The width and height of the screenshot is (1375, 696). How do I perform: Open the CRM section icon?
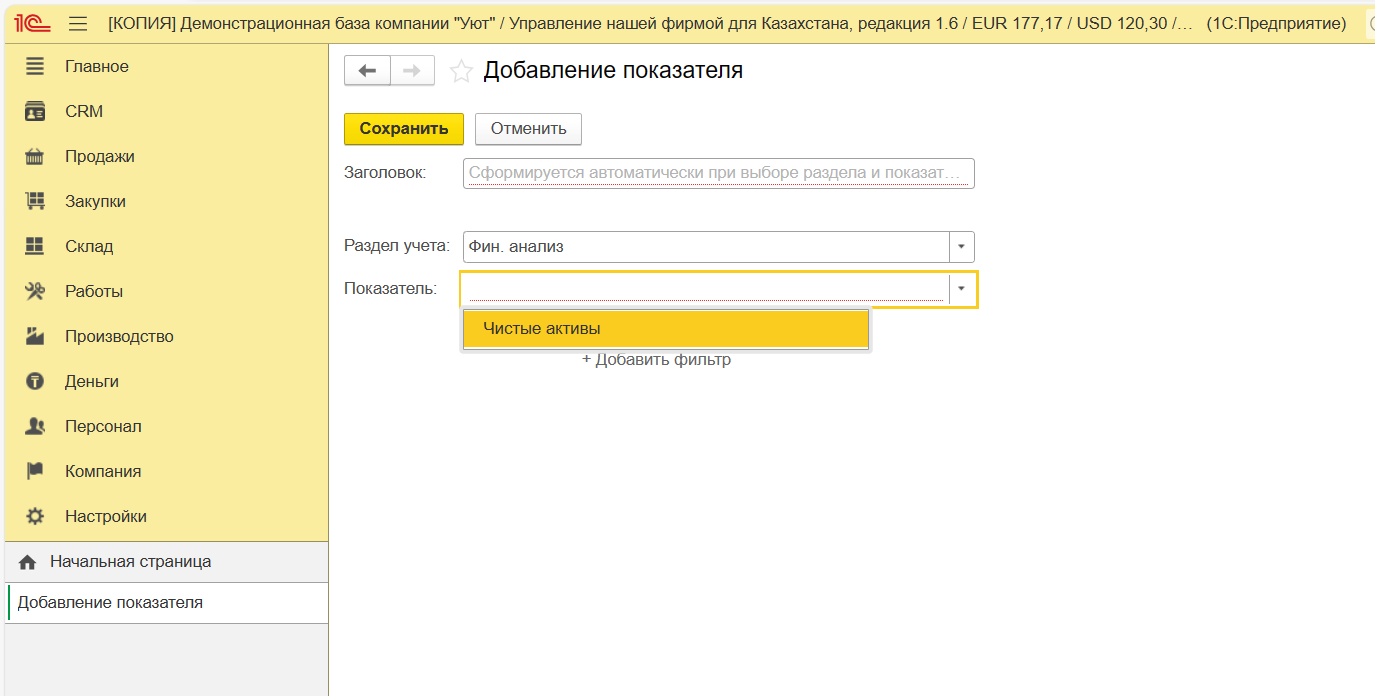pos(35,111)
